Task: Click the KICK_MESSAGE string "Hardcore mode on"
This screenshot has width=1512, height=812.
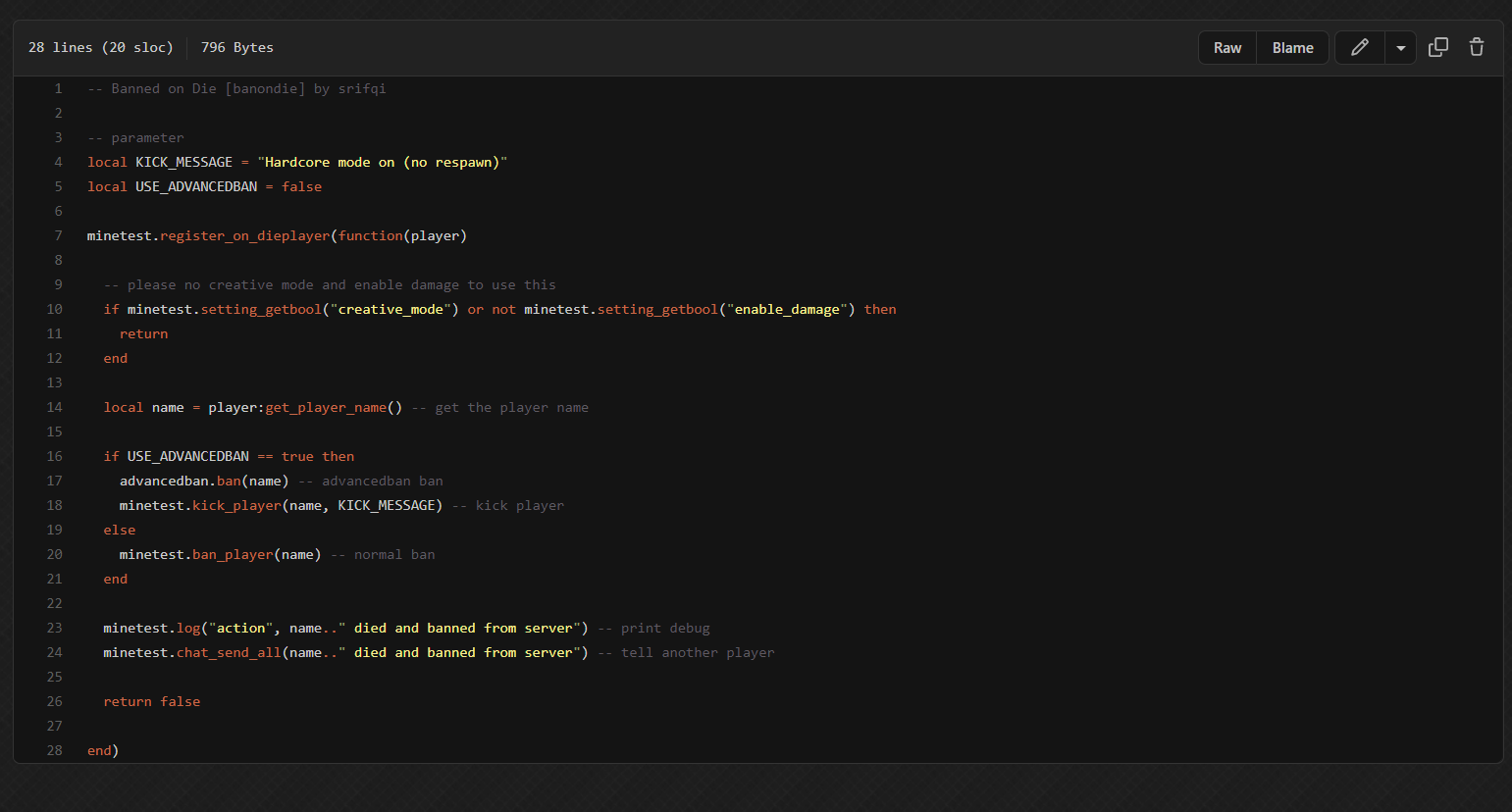Action: [x=382, y=162]
